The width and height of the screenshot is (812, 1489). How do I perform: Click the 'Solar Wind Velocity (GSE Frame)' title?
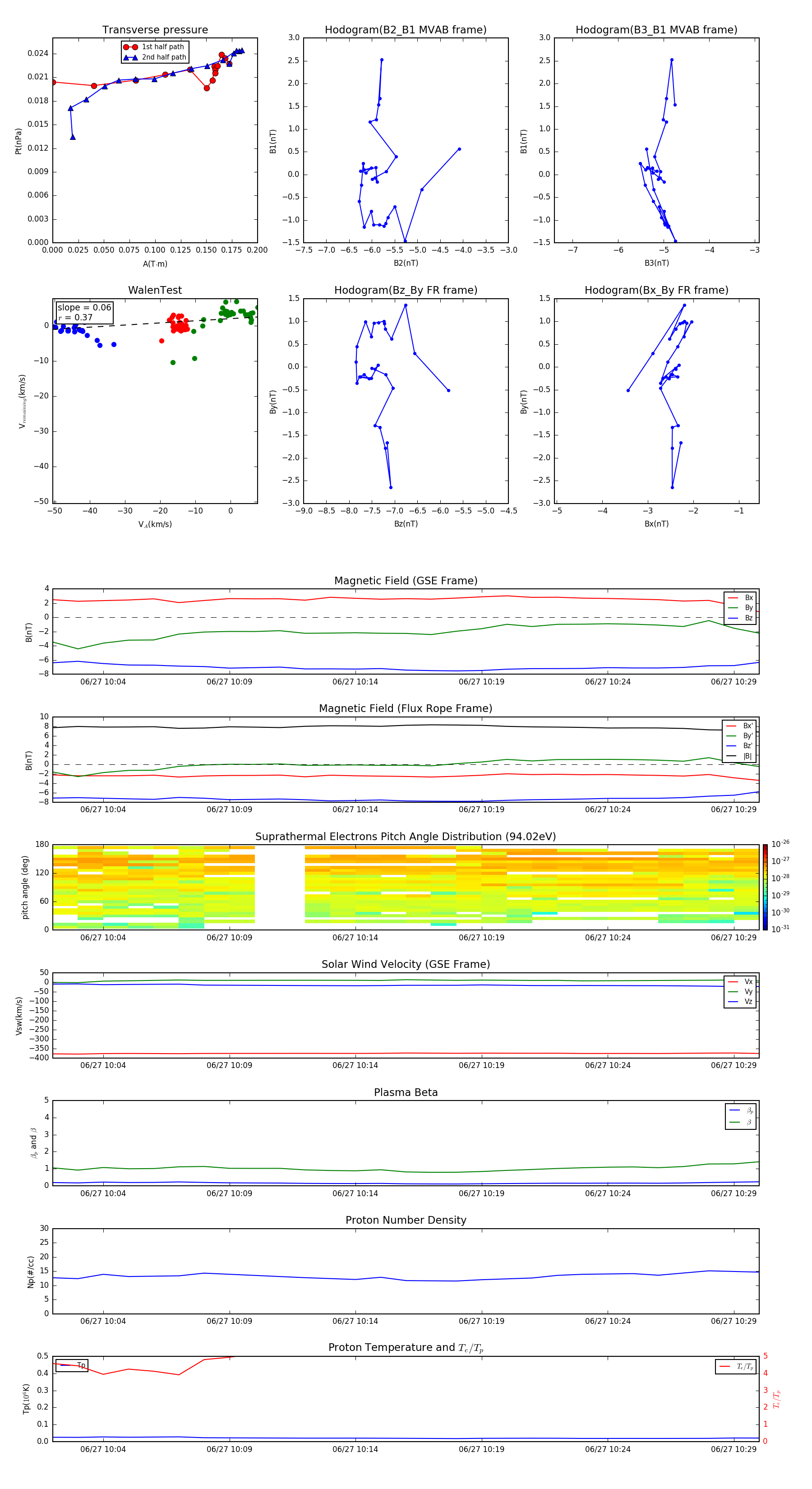coord(406,964)
